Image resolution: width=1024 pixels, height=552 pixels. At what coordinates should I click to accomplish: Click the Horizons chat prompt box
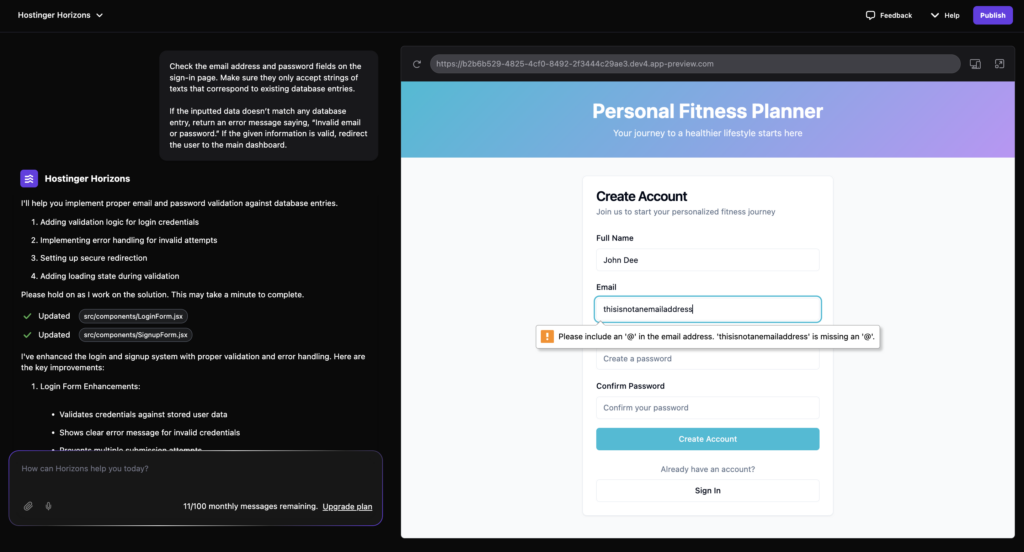pyautogui.click(x=195, y=470)
